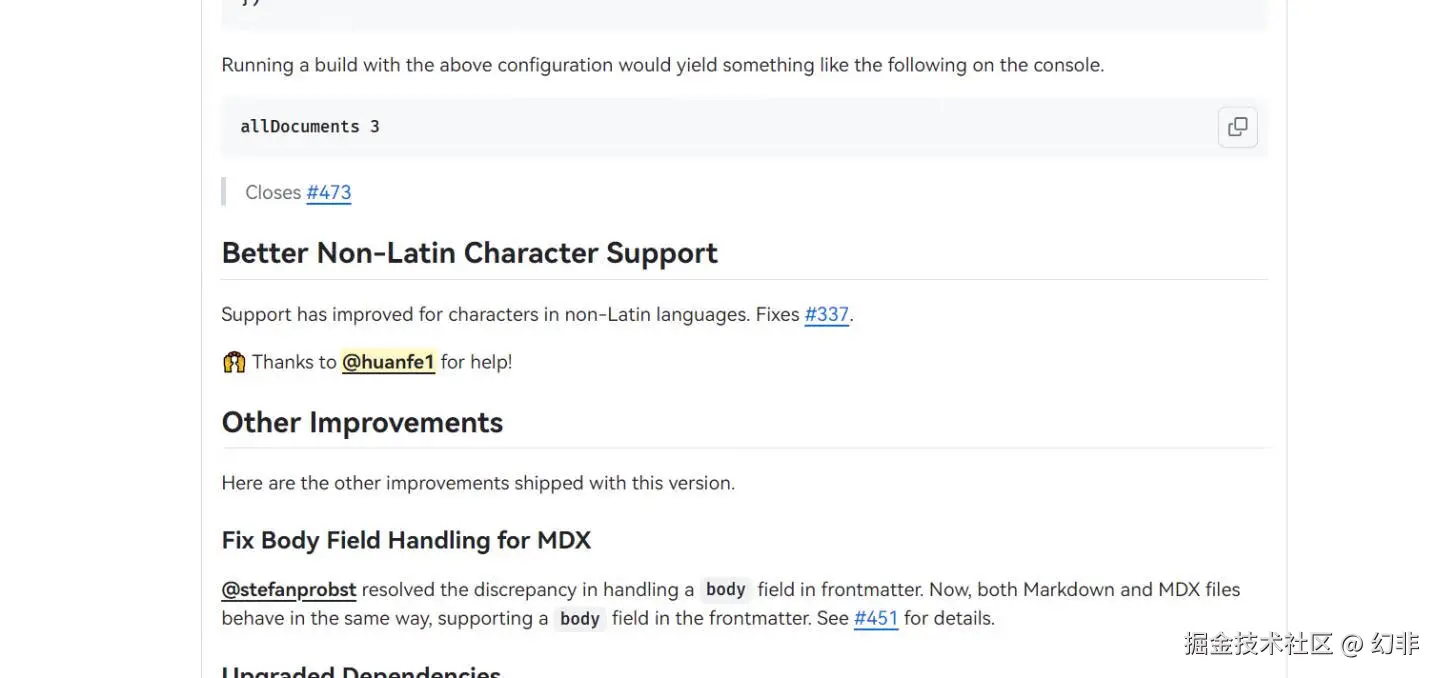Screen dimensions: 1440x678
Task: Follow the #451 details link
Action: [875, 618]
